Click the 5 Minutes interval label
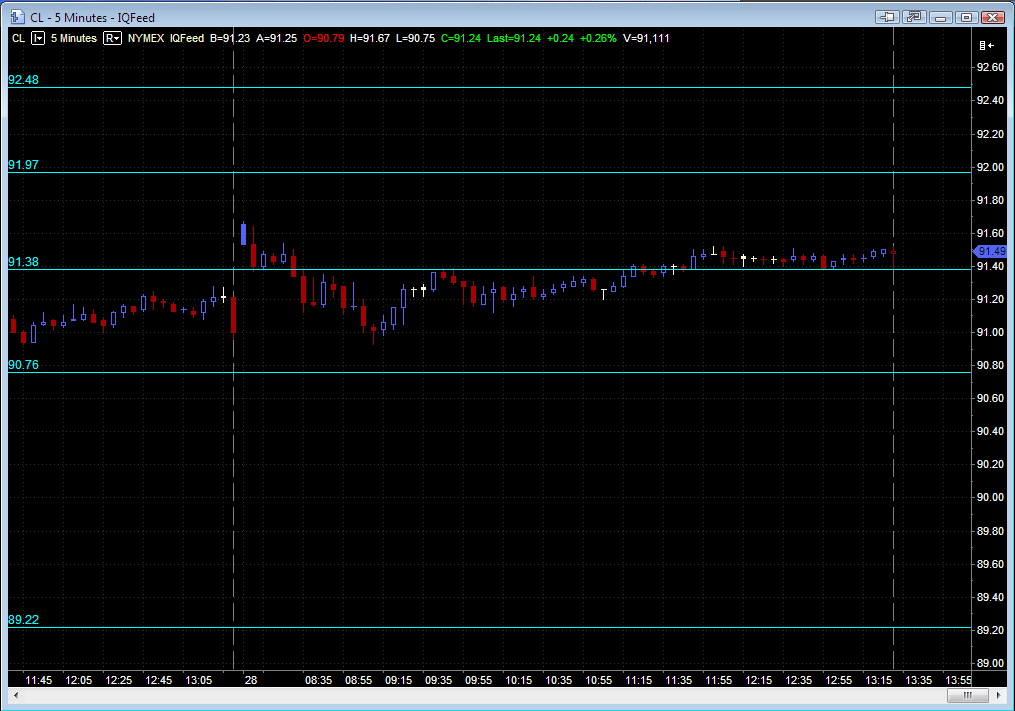 (x=74, y=38)
